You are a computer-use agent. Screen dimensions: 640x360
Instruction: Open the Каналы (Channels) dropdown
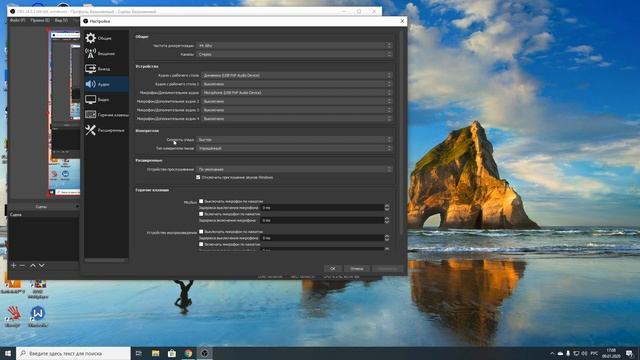294,54
